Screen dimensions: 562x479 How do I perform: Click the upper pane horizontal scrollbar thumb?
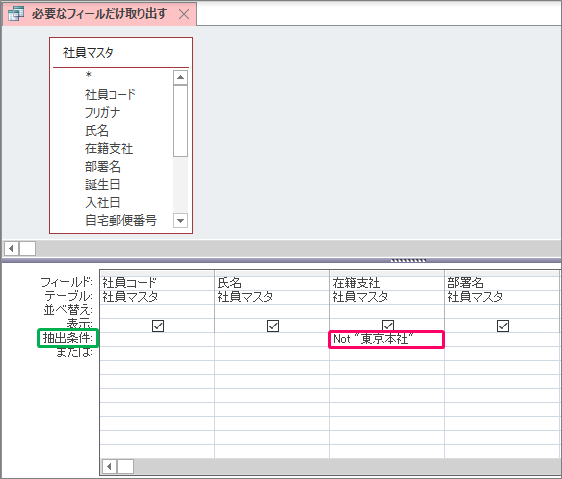coord(27,248)
